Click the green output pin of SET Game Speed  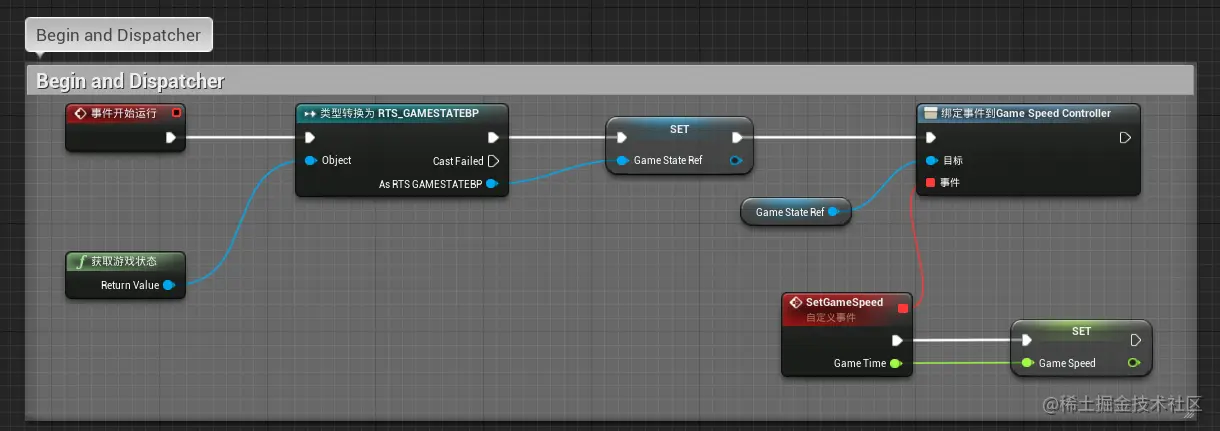1133,363
